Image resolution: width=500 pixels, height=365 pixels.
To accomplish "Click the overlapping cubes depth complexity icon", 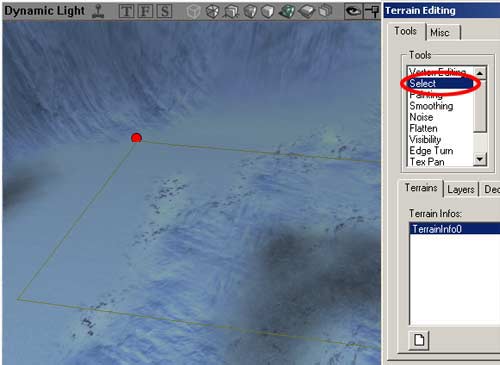I will [325, 11].
